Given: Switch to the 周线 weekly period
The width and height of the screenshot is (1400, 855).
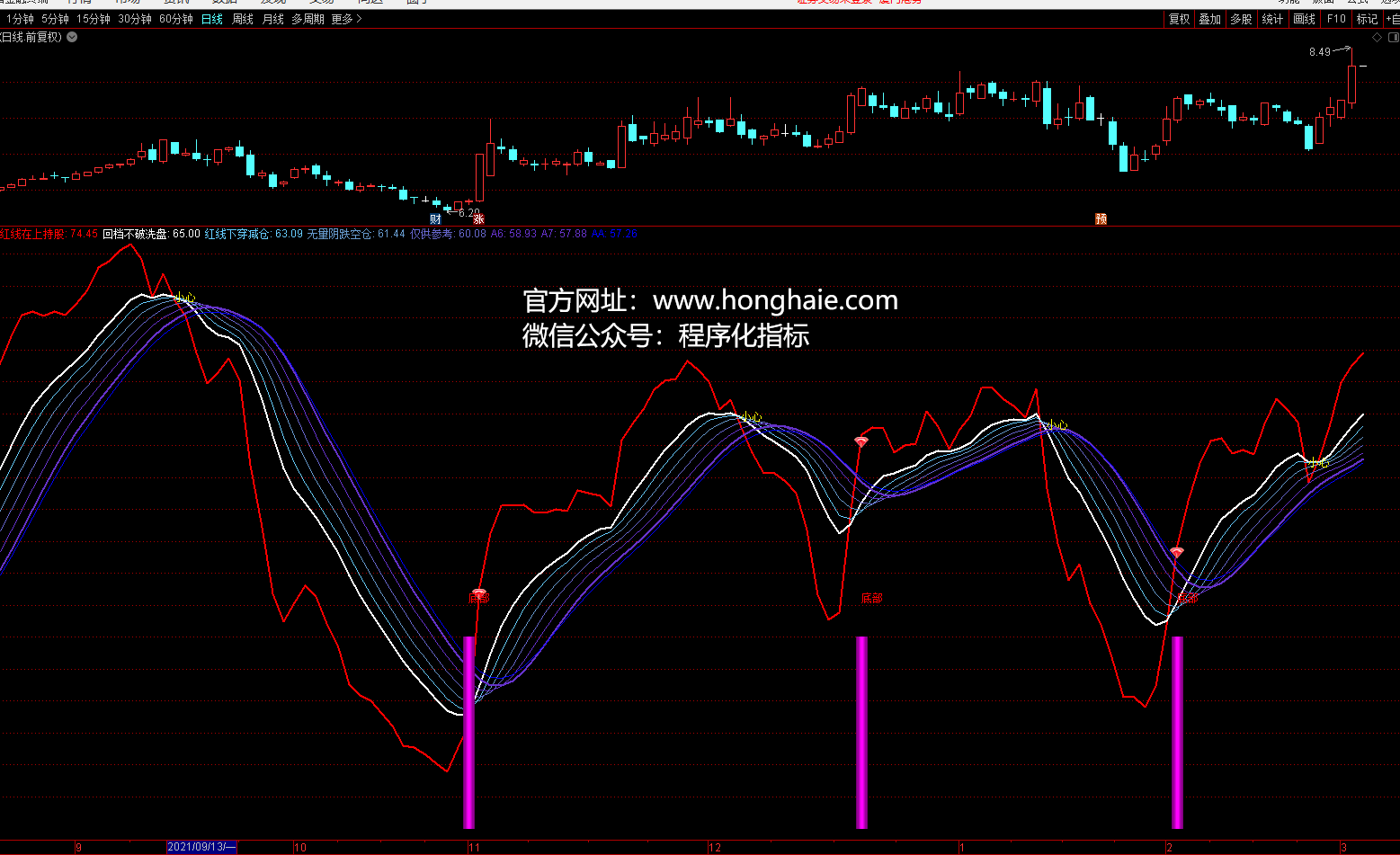Looking at the screenshot, I should tap(243, 19).
